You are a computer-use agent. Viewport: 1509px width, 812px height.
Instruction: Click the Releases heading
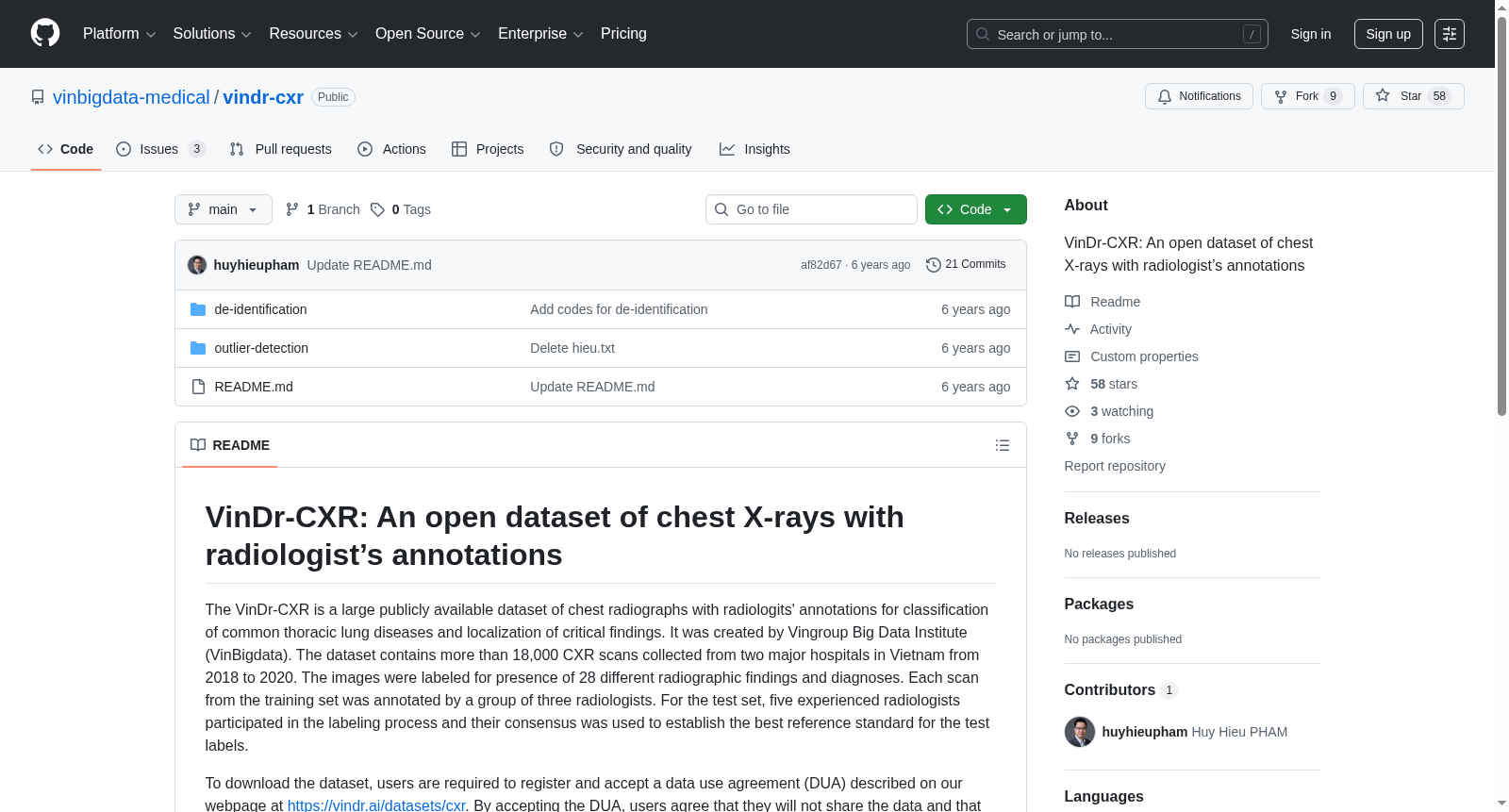point(1097,519)
